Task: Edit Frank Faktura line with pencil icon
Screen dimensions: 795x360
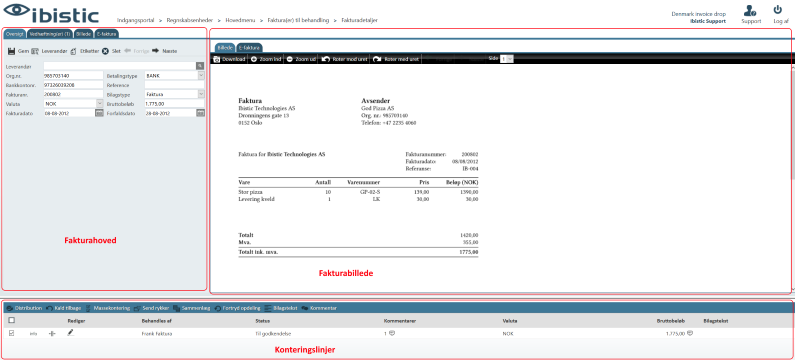Action: coord(70,333)
